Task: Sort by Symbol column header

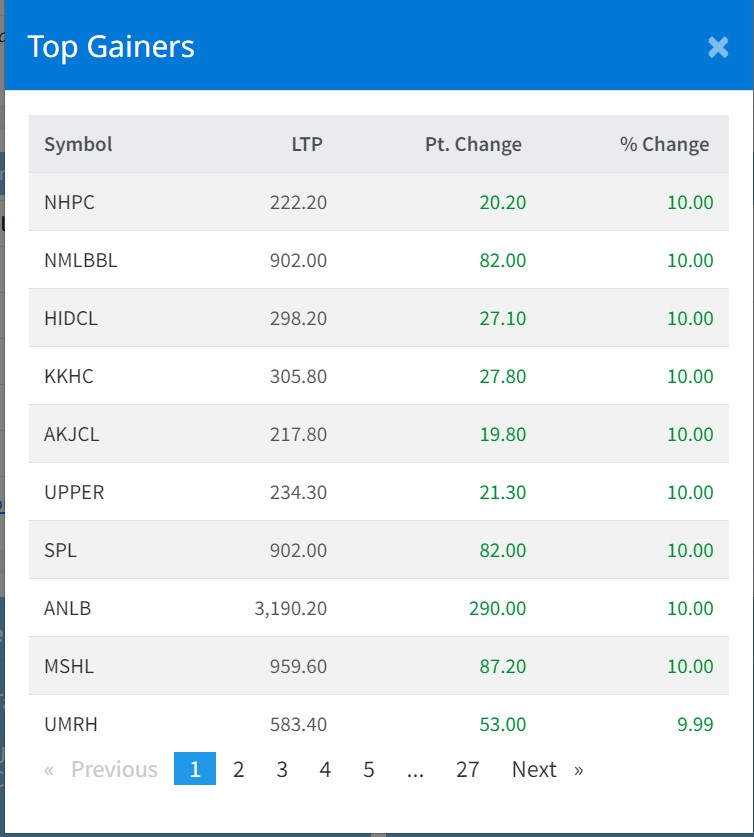Action: pos(78,144)
